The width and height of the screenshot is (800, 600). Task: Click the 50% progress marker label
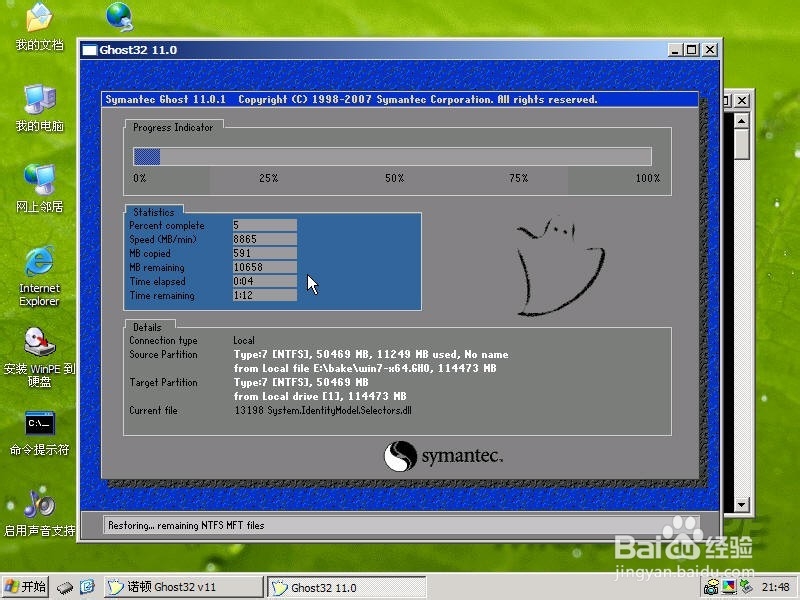click(394, 178)
